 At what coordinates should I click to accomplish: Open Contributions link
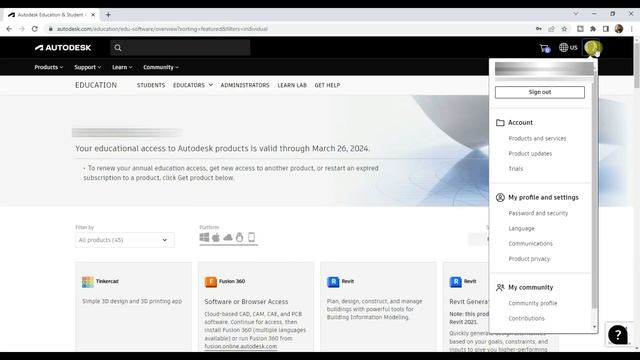(526, 318)
